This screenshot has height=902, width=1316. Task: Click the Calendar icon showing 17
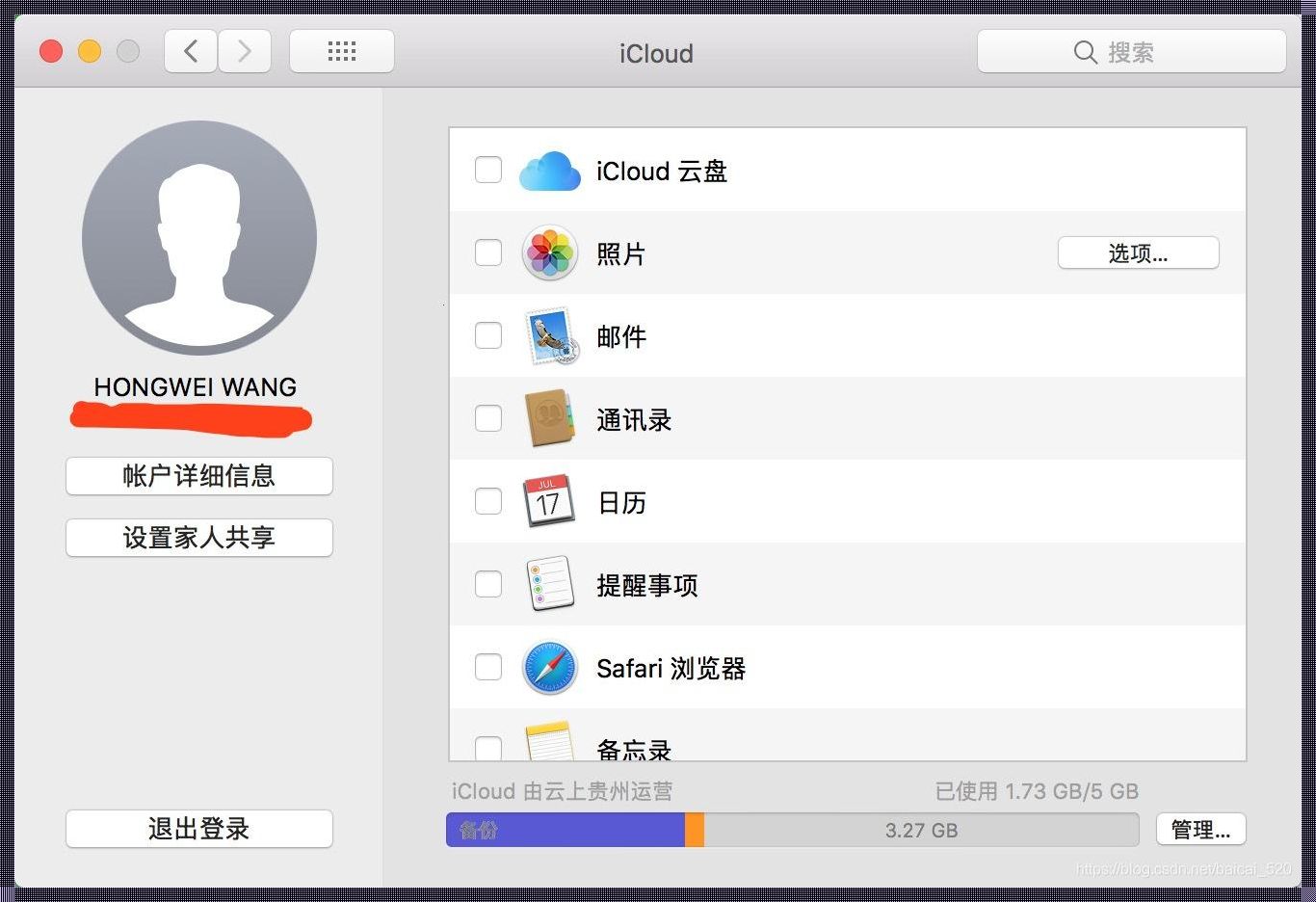pyautogui.click(x=548, y=501)
